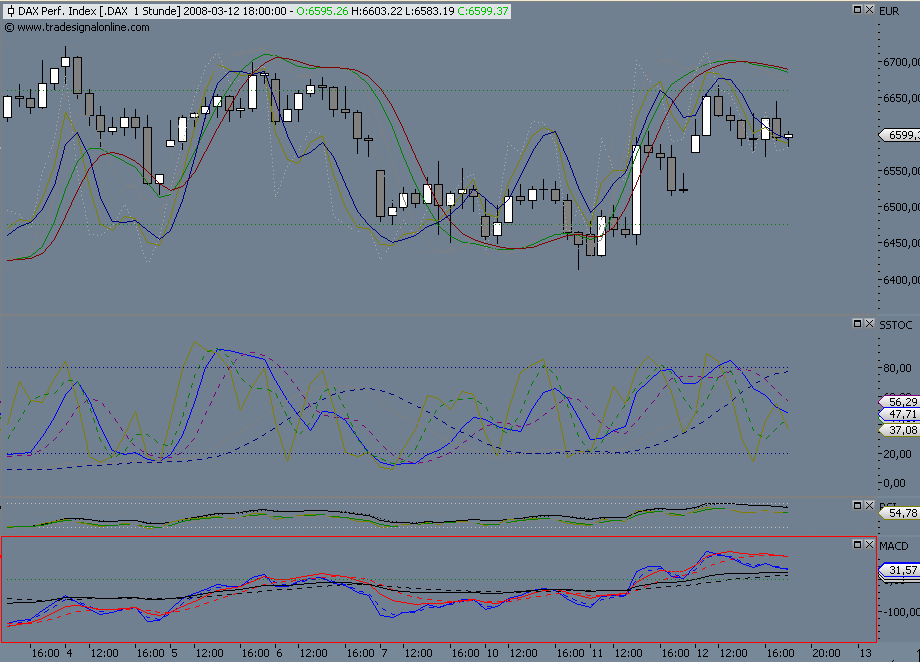Image resolution: width=920 pixels, height=662 pixels.
Task: Click the day 13 marker on time axis
Action: pos(865,653)
